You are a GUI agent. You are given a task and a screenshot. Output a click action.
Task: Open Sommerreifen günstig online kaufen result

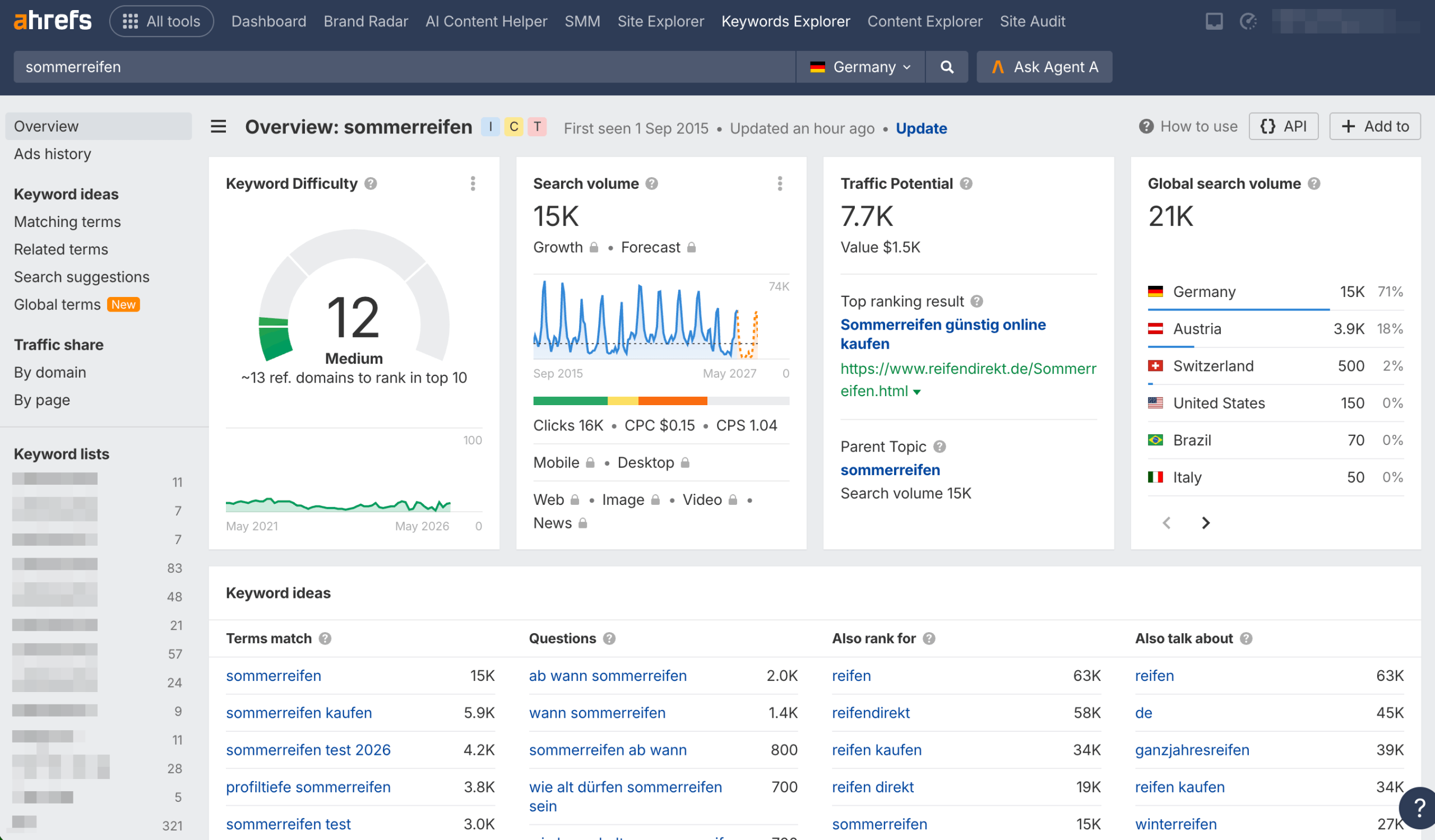[x=943, y=334]
